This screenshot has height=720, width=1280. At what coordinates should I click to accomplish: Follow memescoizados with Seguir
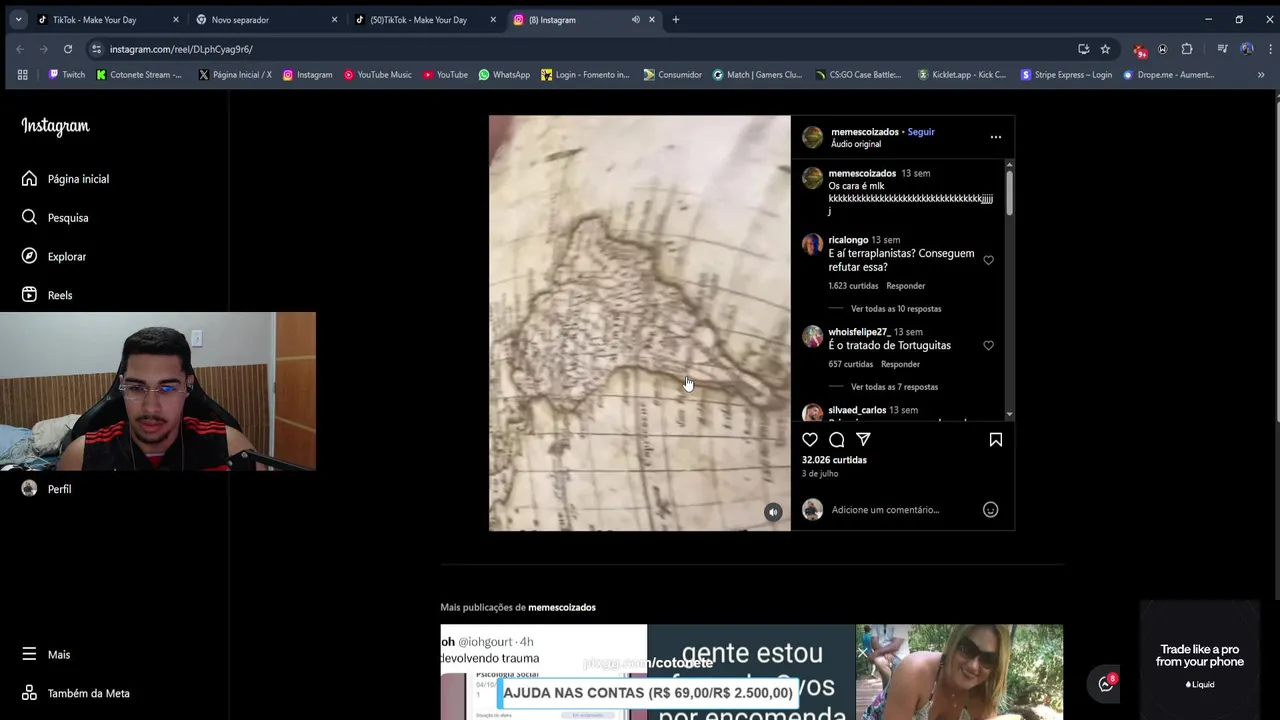click(921, 132)
